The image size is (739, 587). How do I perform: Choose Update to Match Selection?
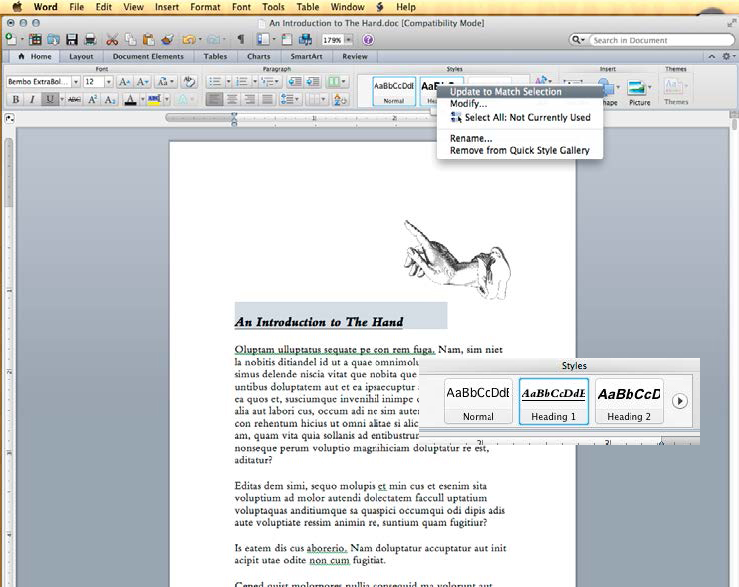coord(505,92)
